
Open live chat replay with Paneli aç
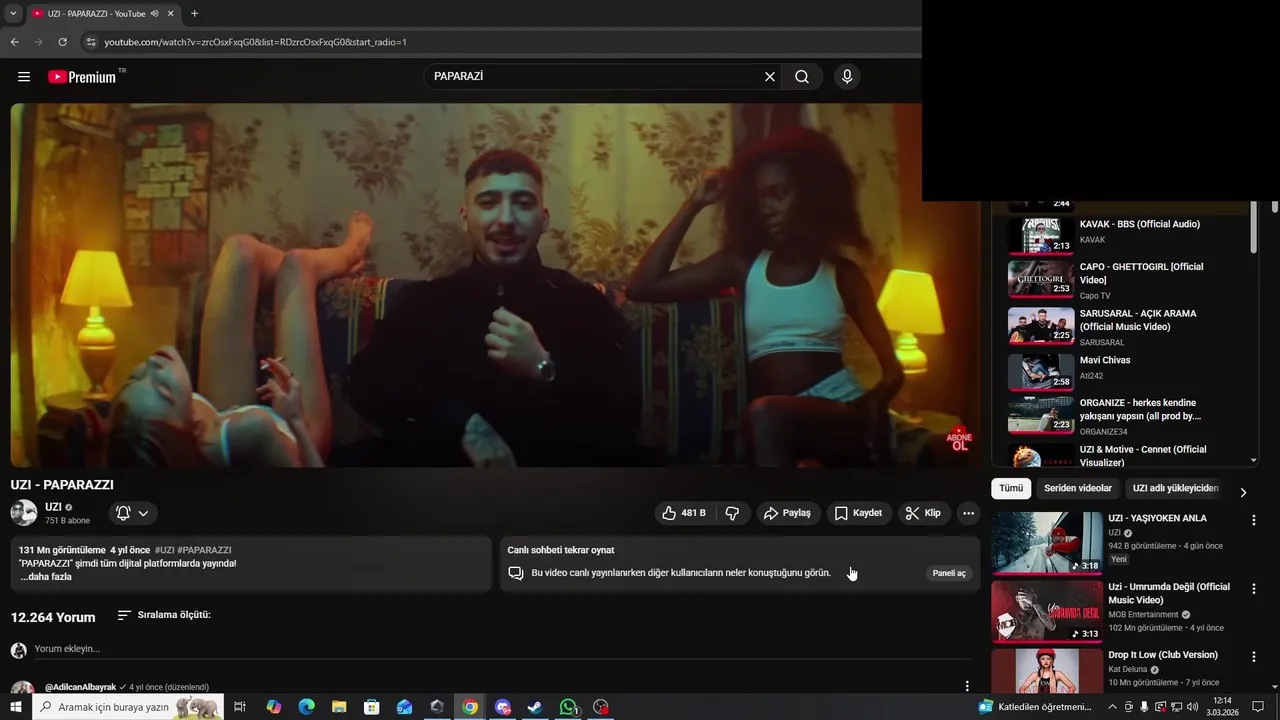[x=949, y=573]
